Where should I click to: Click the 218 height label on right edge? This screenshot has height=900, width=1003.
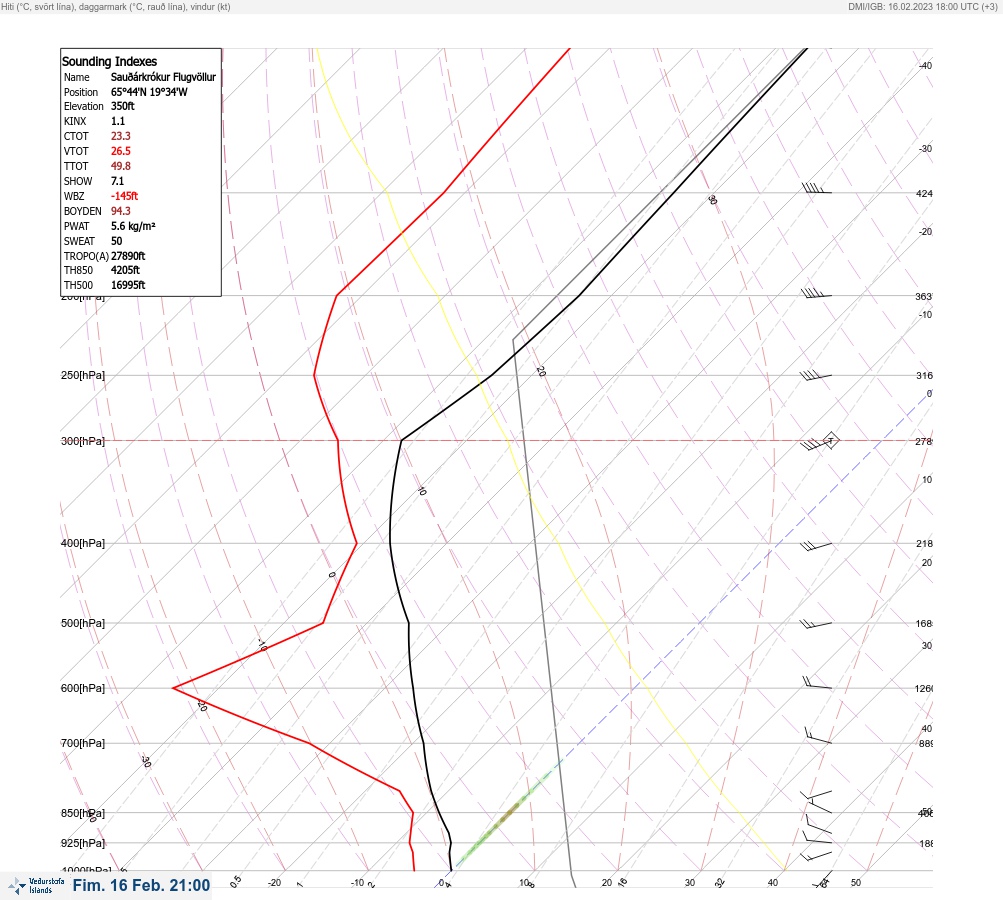[924, 544]
